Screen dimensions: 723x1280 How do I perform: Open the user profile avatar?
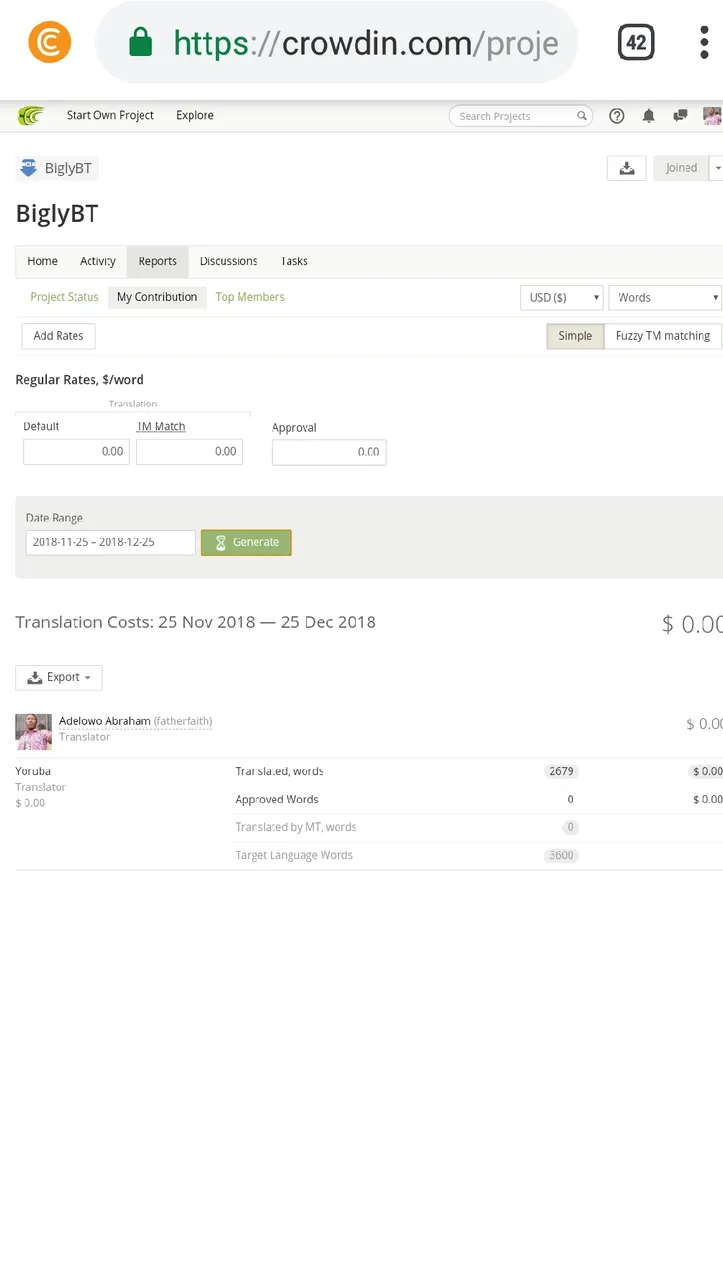point(712,116)
